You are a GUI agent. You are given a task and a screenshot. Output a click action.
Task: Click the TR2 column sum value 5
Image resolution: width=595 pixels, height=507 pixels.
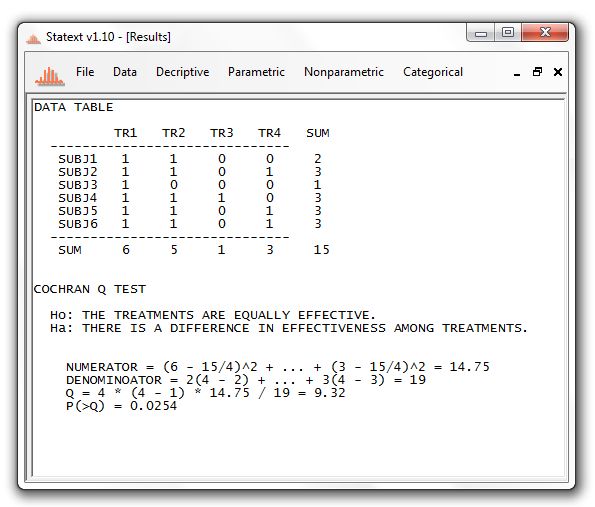174,250
